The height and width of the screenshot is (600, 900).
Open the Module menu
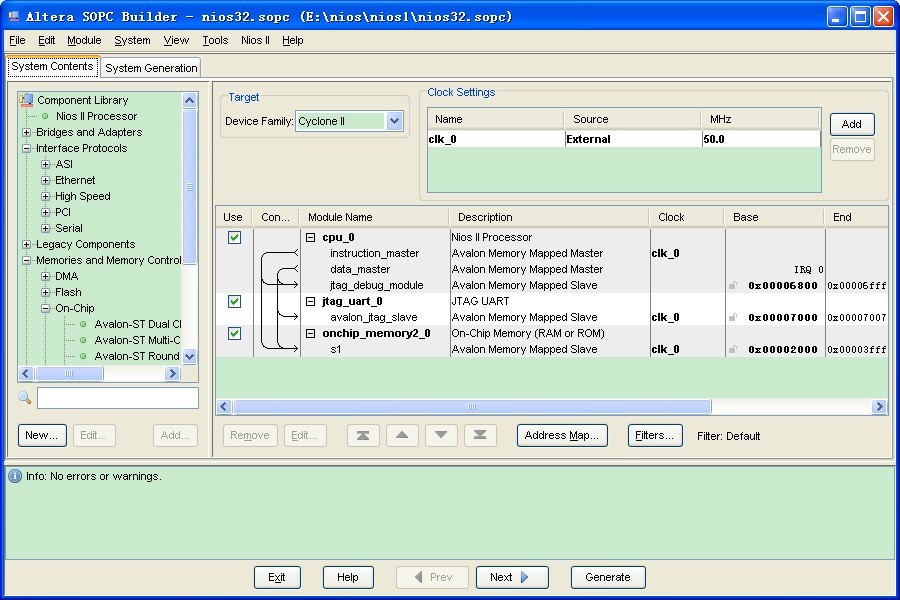(84, 40)
